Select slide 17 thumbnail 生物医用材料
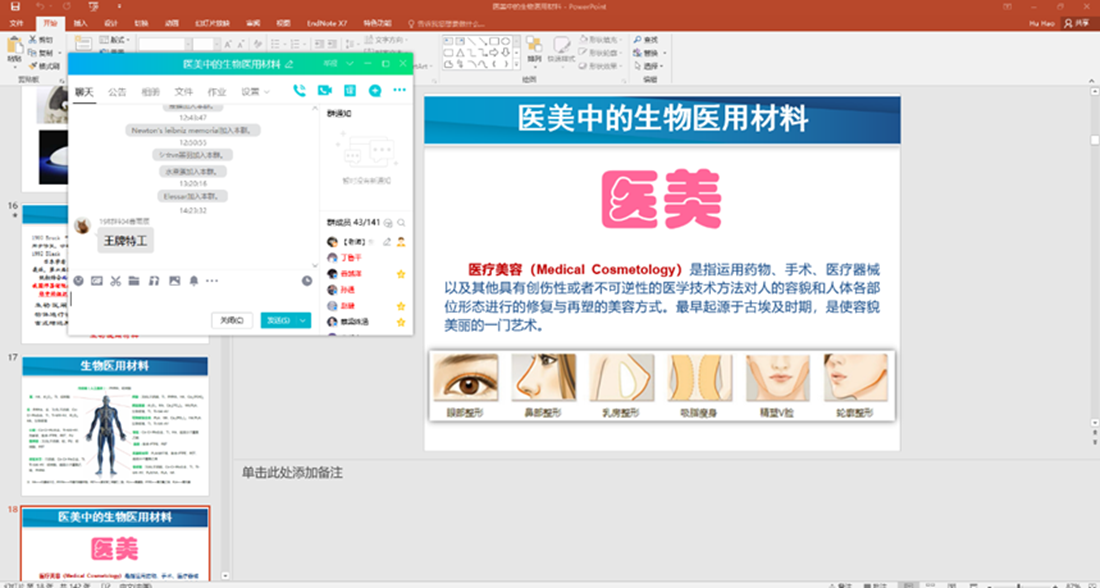The width and height of the screenshot is (1100, 588). tap(115, 425)
